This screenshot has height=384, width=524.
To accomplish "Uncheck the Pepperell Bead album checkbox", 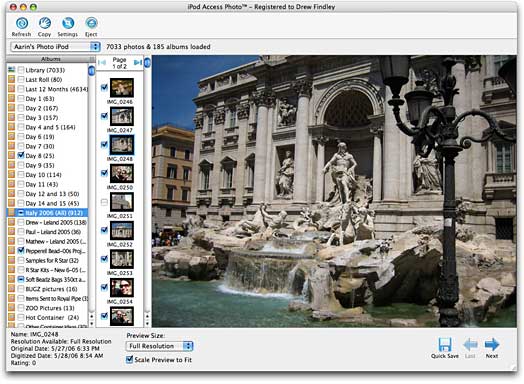I will [x=21, y=251].
